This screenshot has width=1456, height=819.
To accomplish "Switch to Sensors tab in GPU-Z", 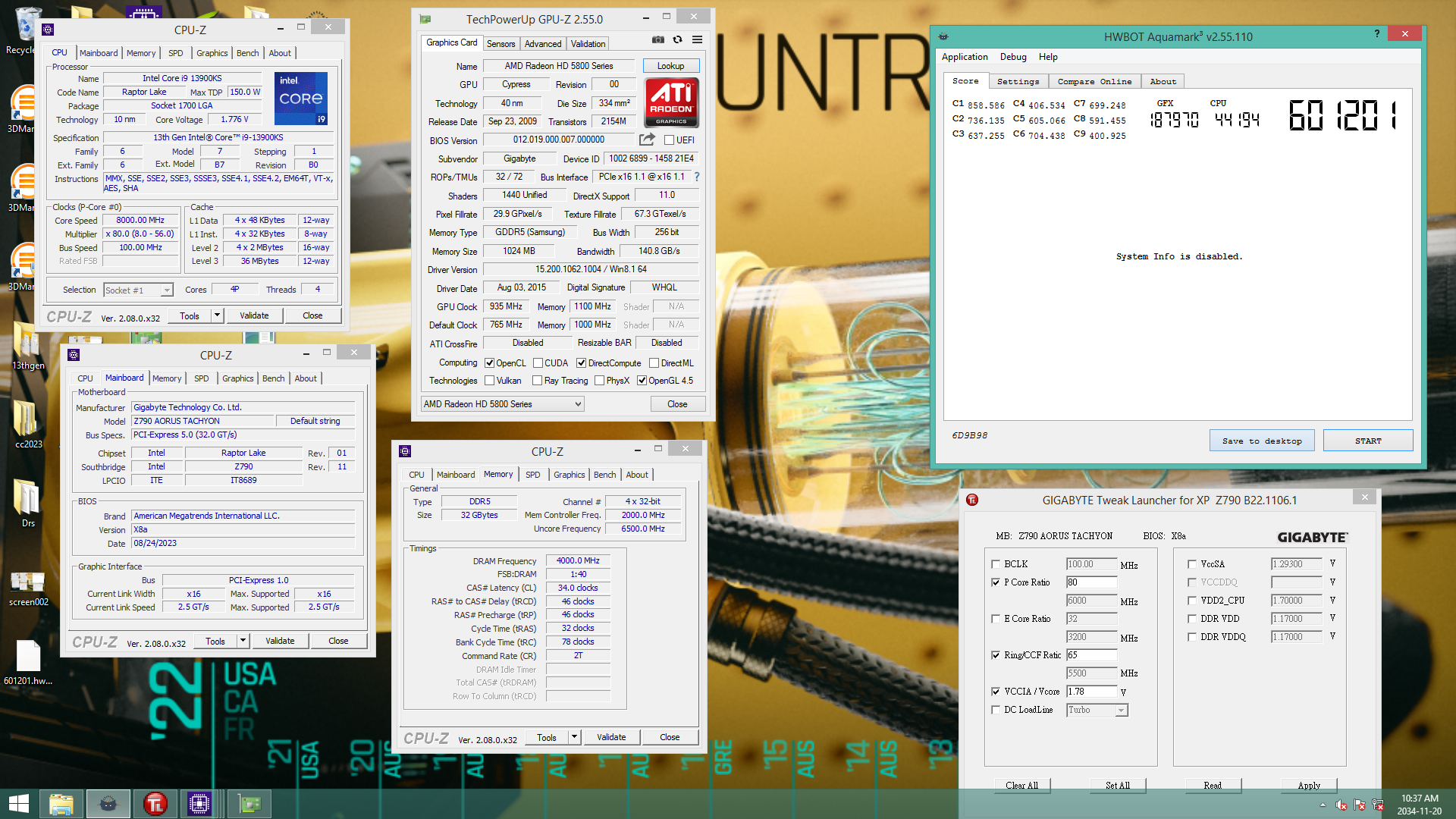I will [x=500, y=44].
